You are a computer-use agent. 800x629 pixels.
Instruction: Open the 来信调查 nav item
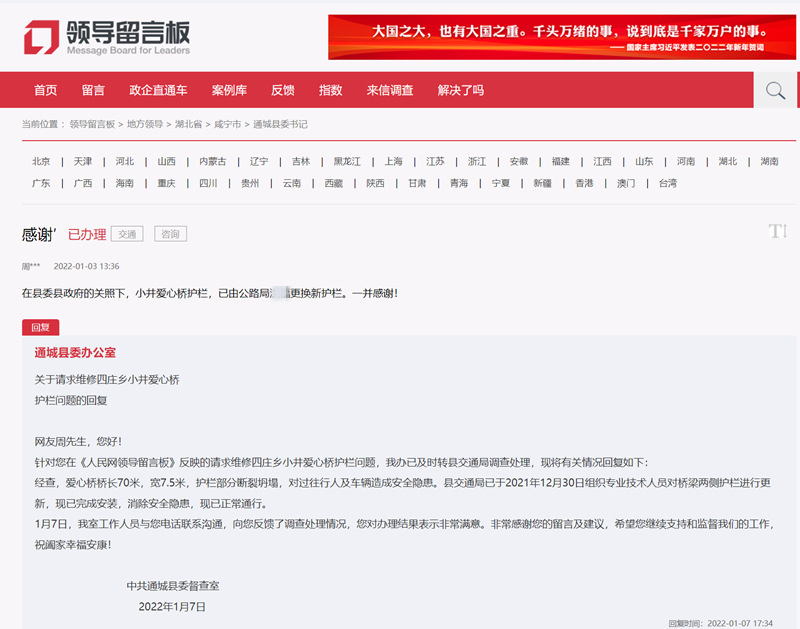[x=390, y=90]
